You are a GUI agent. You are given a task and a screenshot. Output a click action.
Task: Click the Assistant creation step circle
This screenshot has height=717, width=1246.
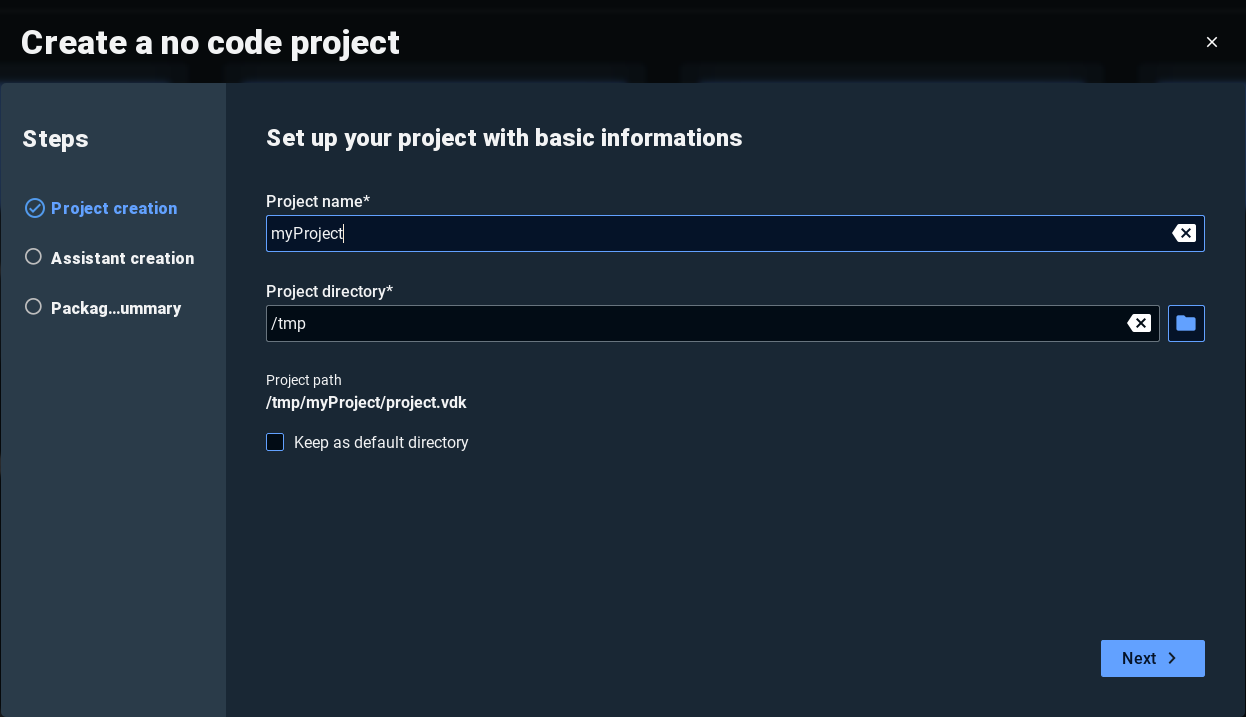(x=33, y=257)
